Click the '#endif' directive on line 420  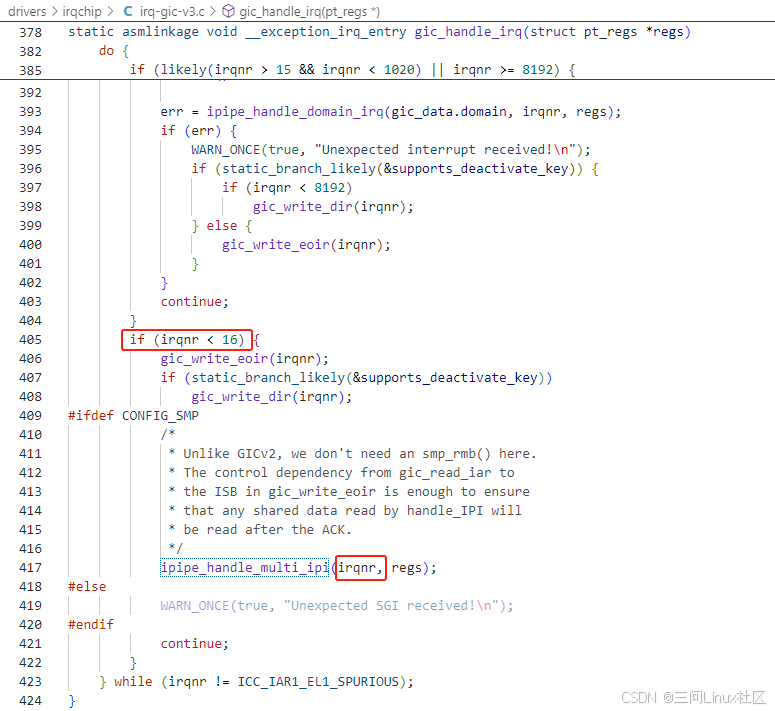pyautogui.click(x=91, y=625)
